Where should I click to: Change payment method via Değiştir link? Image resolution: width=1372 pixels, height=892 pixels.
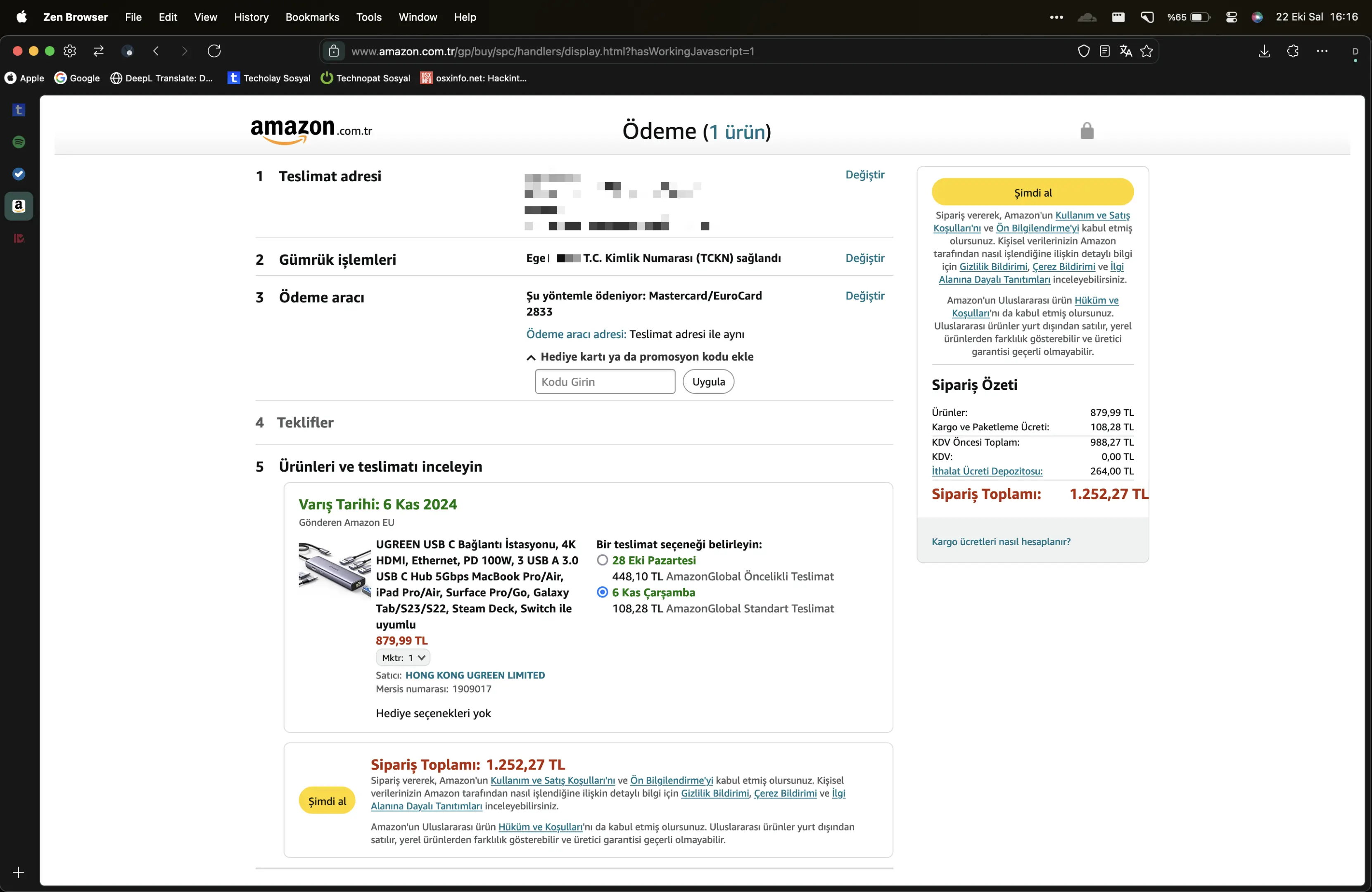(865, 296)
